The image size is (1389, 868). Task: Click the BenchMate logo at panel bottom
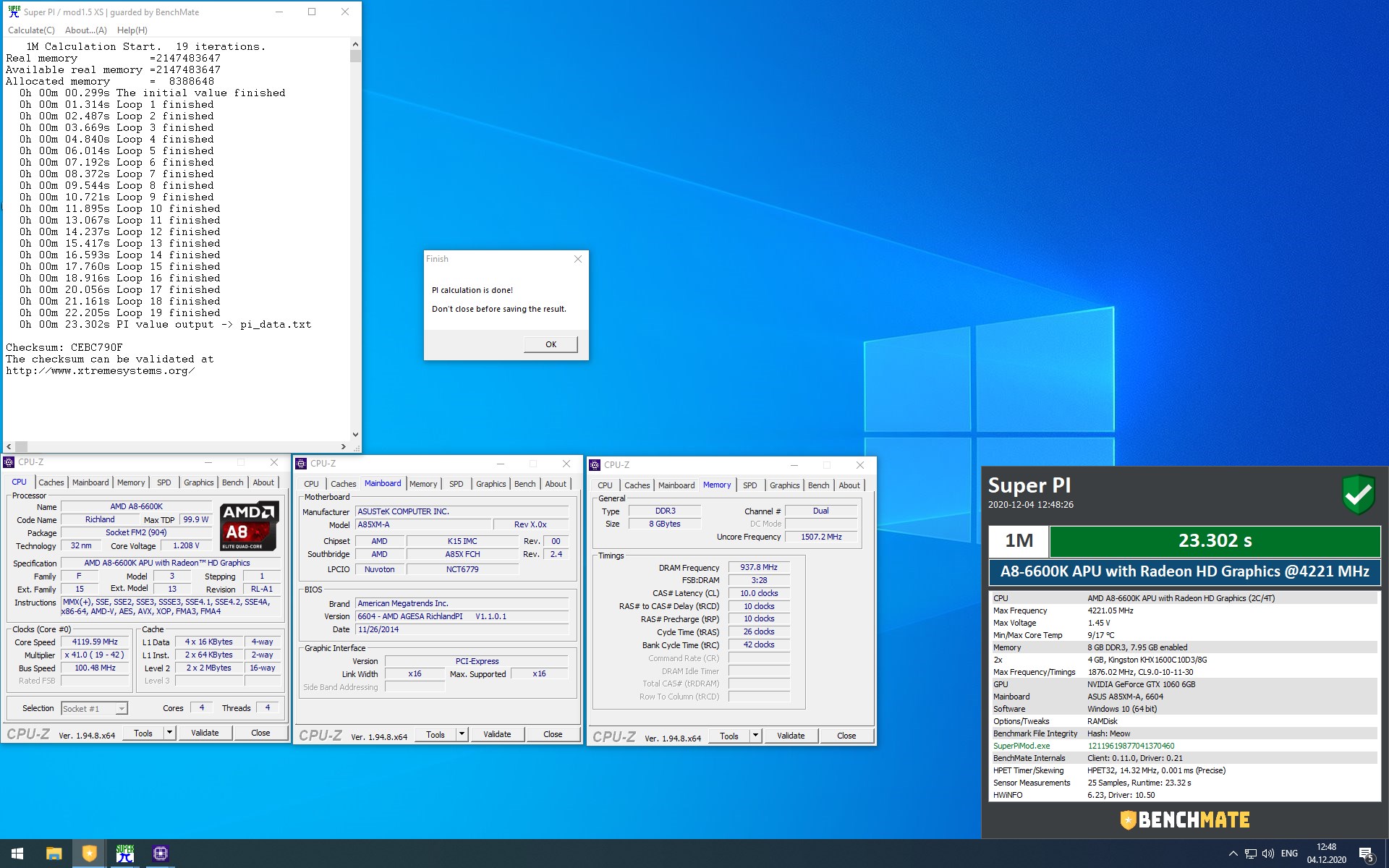pyautogui.click(x=1185, y=820)
